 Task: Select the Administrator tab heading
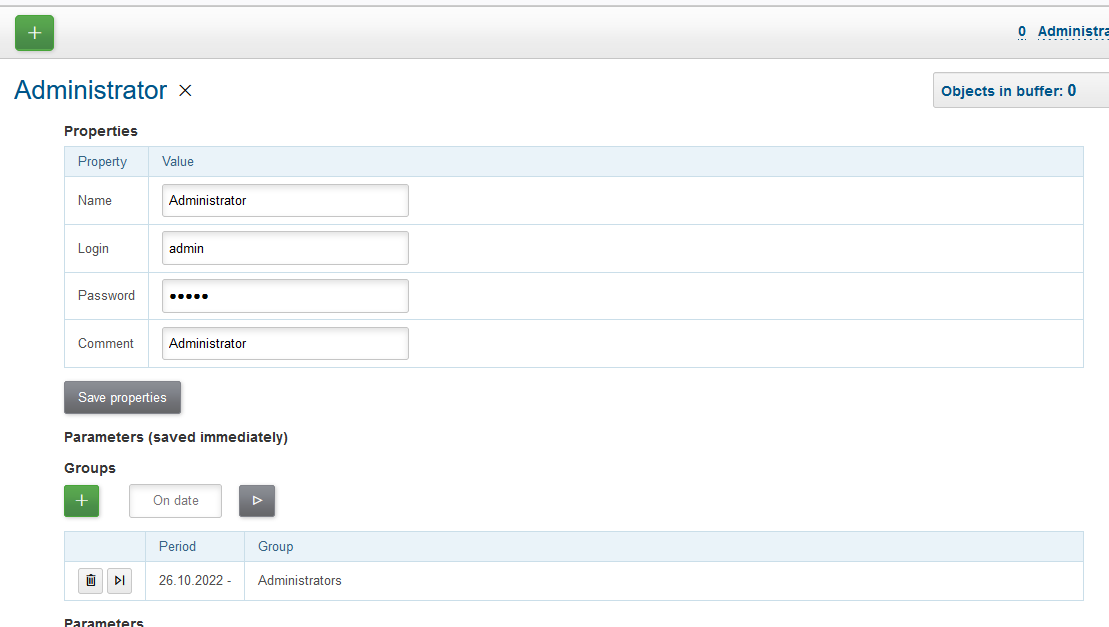pyautogui.click(x=90, y=90)
